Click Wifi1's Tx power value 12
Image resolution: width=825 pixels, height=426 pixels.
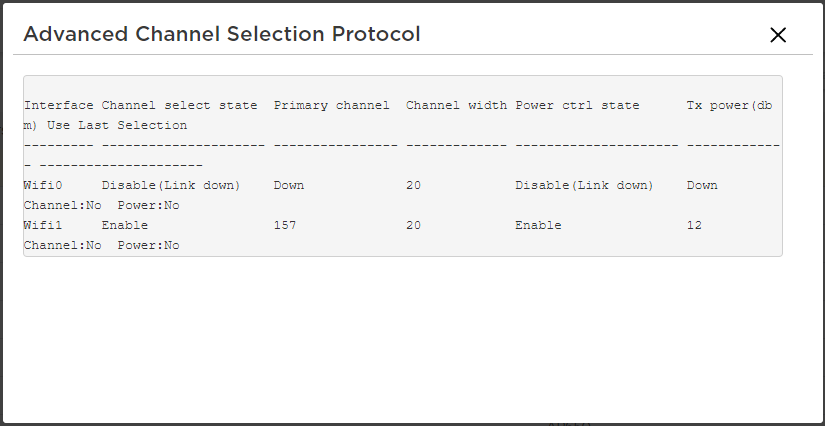tap(694, 226)
